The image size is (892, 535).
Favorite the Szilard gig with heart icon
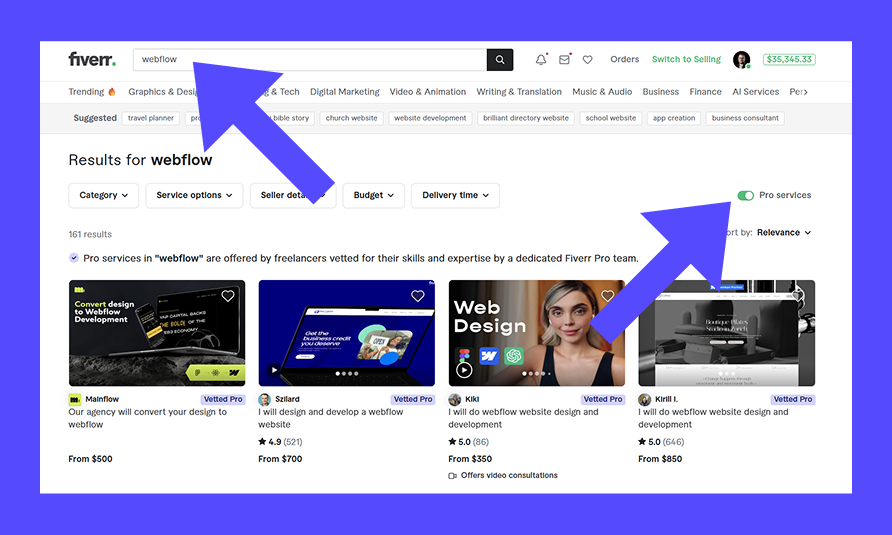point(418,296)
